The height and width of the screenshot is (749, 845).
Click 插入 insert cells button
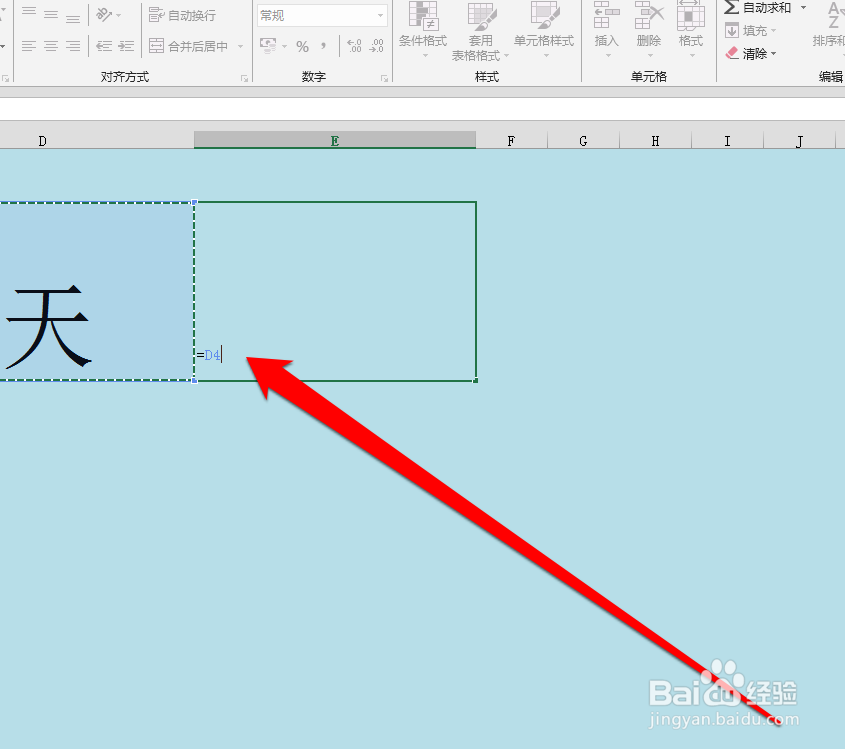click(x=606, y=30)
